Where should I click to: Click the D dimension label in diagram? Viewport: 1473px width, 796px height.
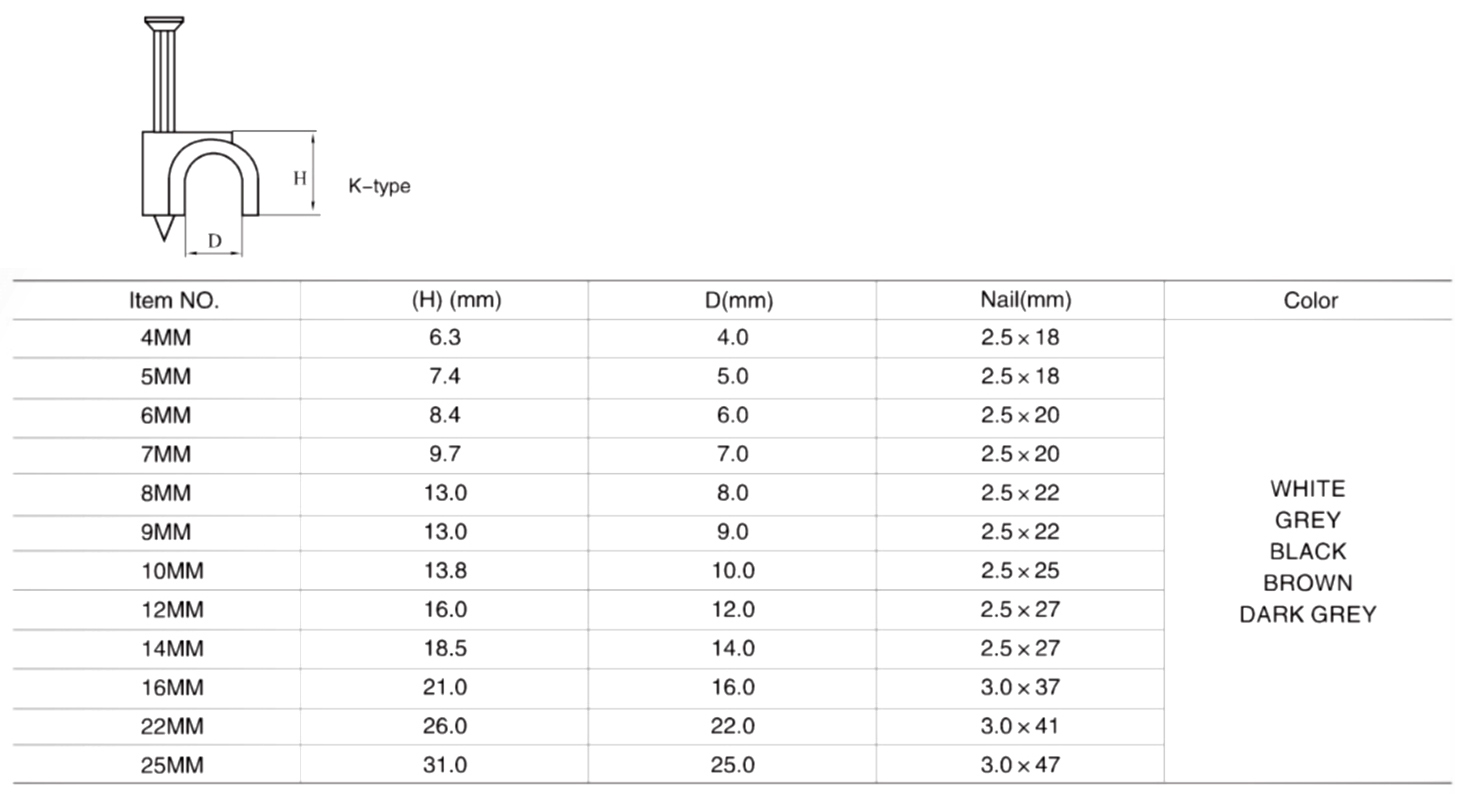214,241
